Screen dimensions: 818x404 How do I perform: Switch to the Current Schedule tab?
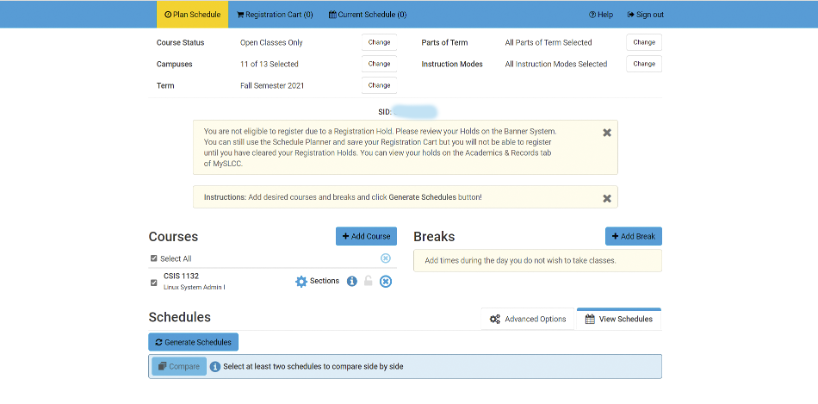367,15
